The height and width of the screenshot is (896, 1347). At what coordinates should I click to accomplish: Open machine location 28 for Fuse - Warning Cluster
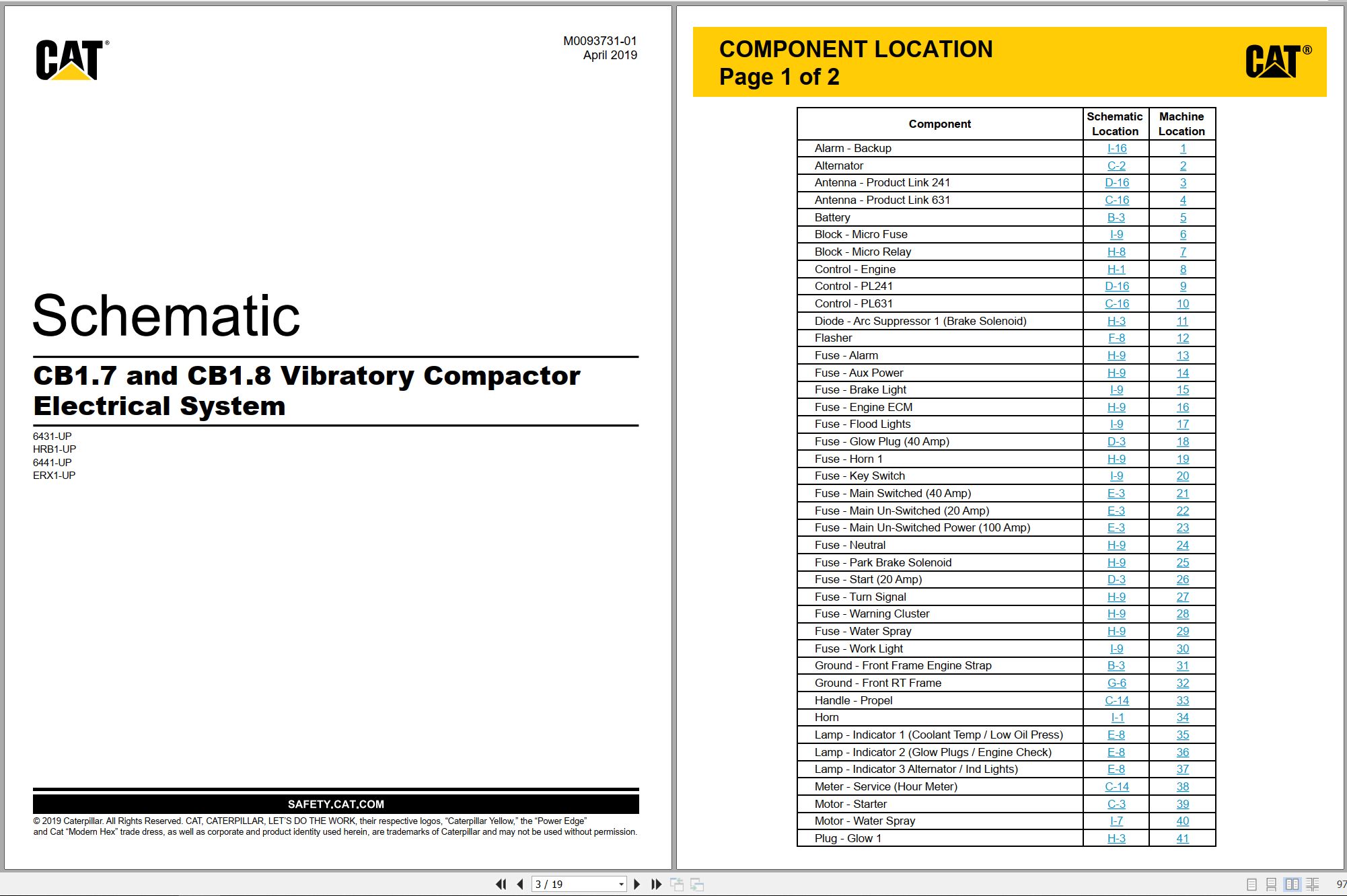coord(1183,613)
